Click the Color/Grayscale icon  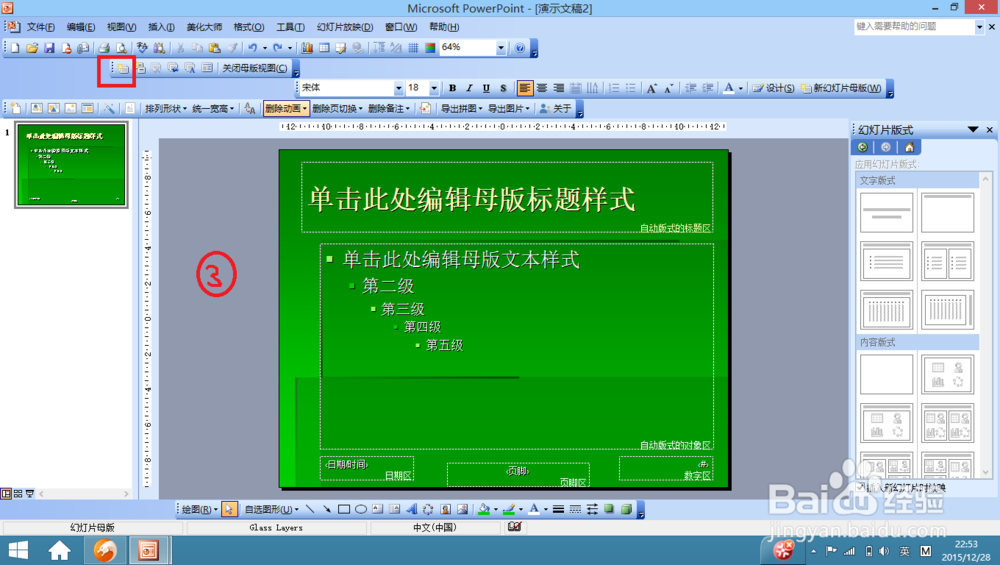point(430,48)
